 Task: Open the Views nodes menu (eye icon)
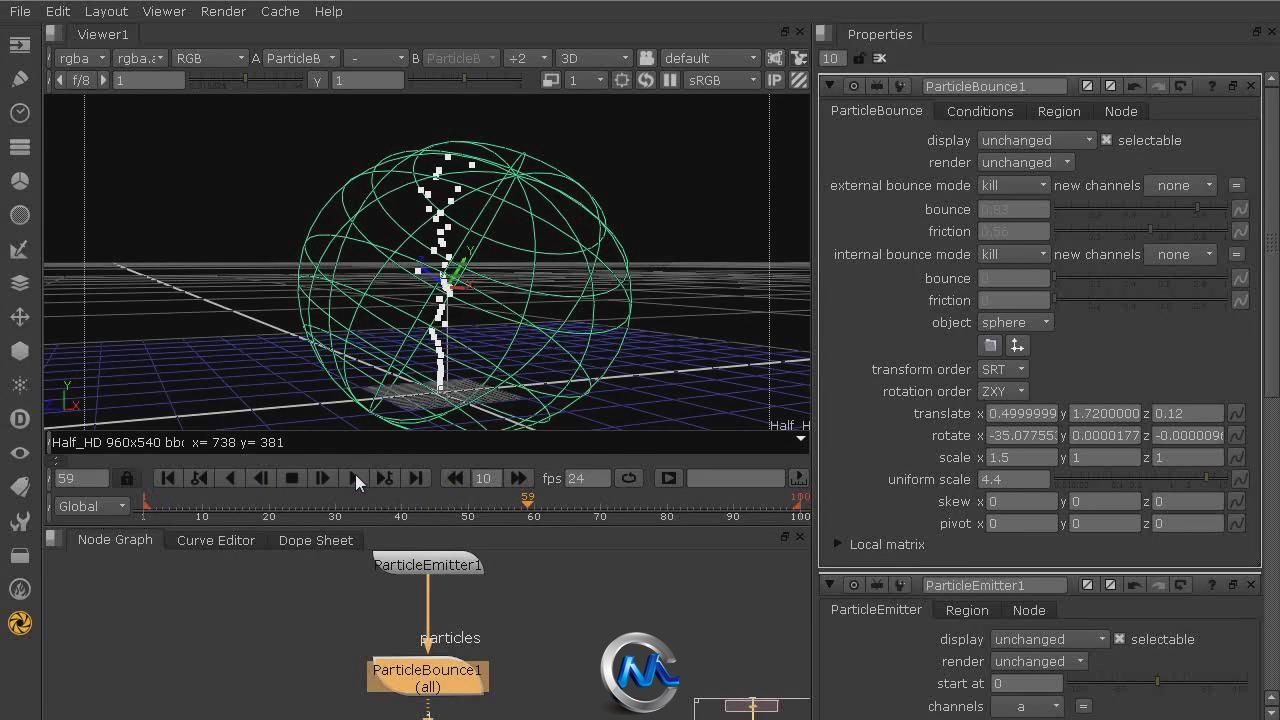[20, 453]
